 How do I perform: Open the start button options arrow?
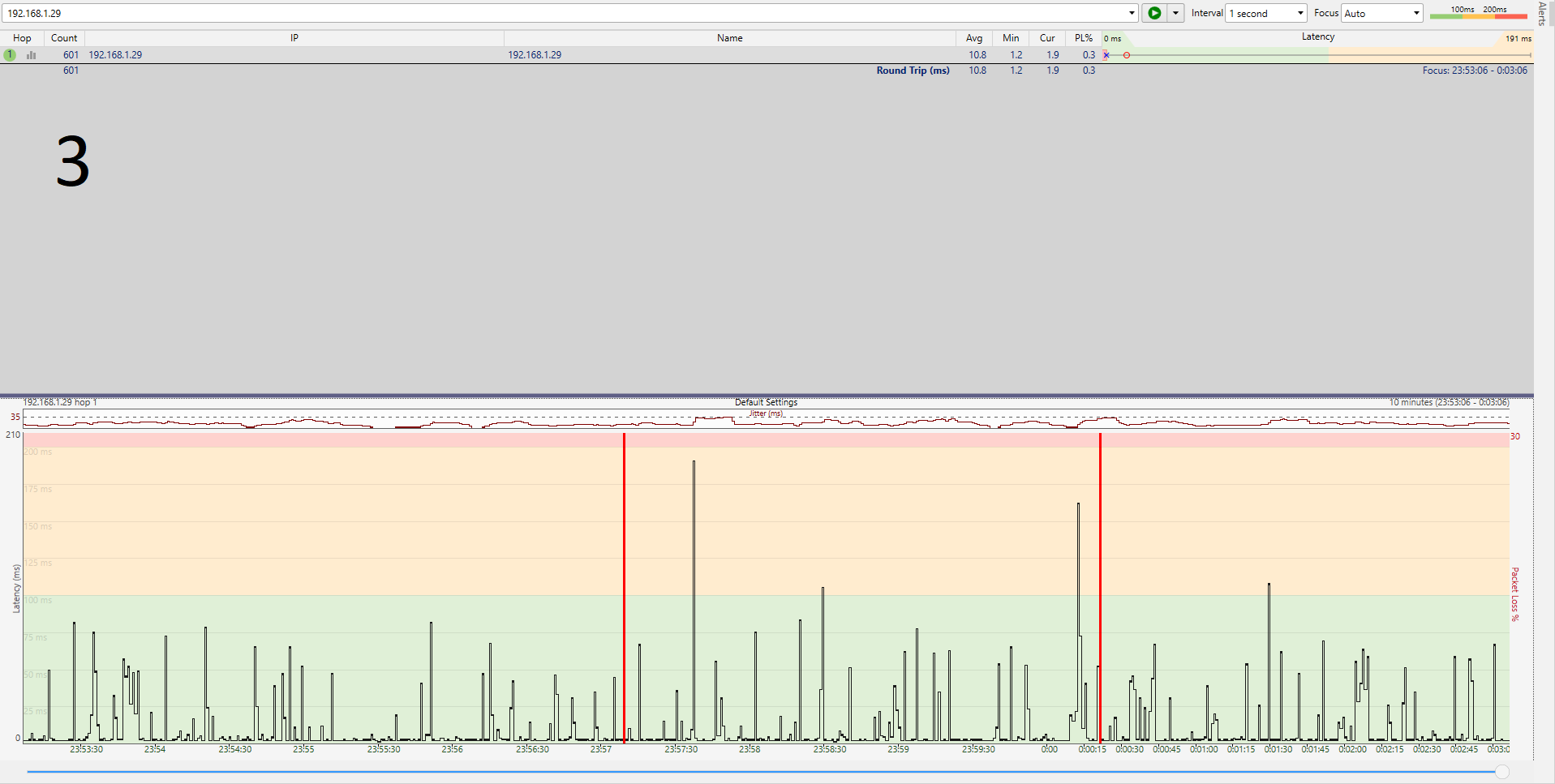[x=1175, y=13]
